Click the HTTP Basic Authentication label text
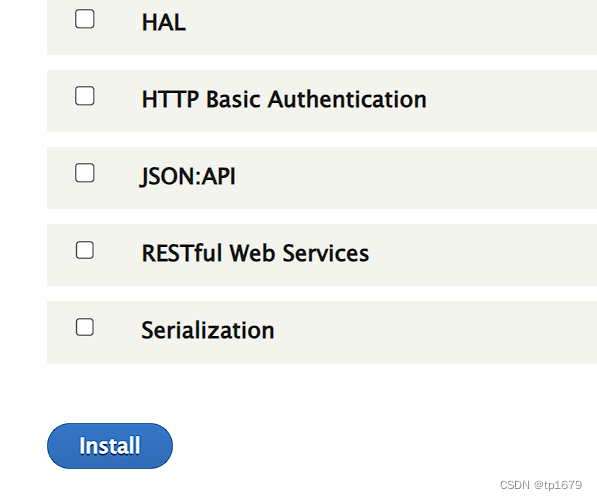597x500 pixels. (284, 99)
